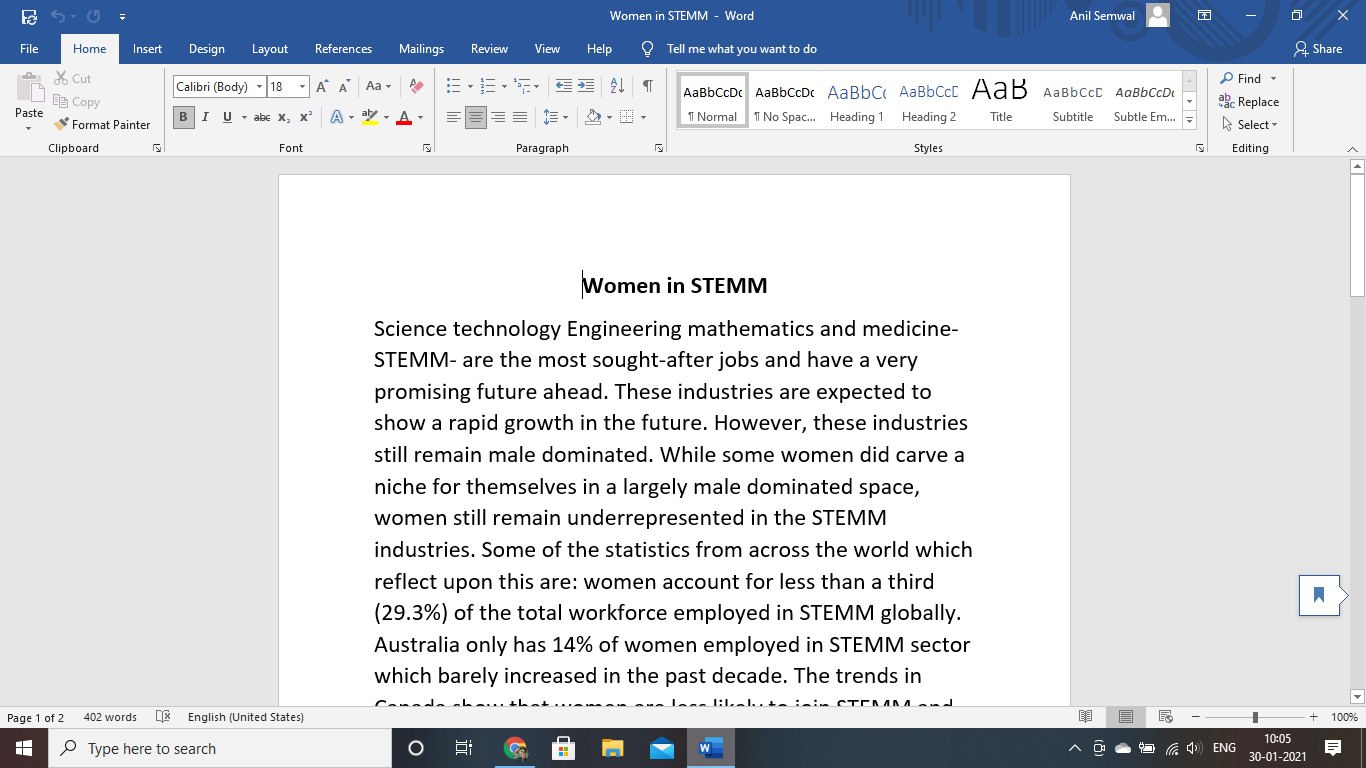Click the Windows taskbar search box
The height and width of the screenshot is (768, 1366).
click(220, 748)
